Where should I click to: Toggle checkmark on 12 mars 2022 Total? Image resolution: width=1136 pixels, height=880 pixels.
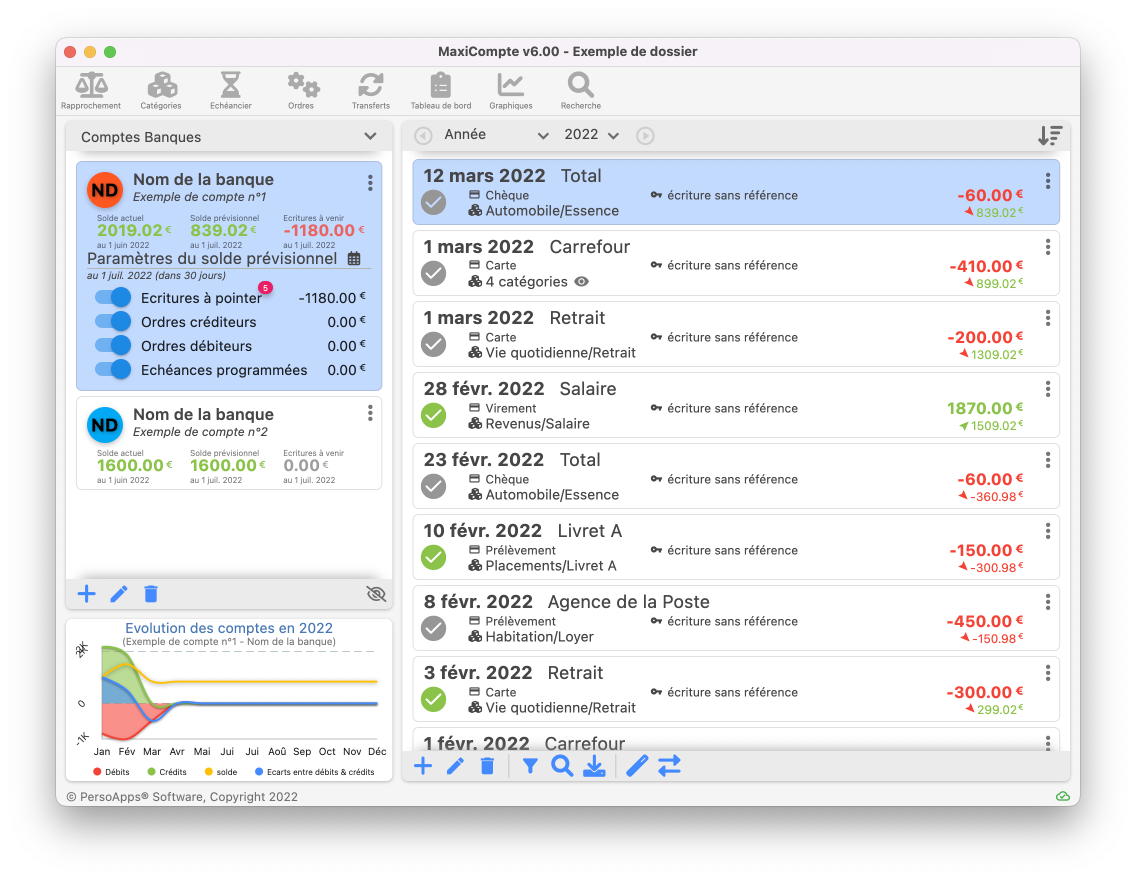434,203
